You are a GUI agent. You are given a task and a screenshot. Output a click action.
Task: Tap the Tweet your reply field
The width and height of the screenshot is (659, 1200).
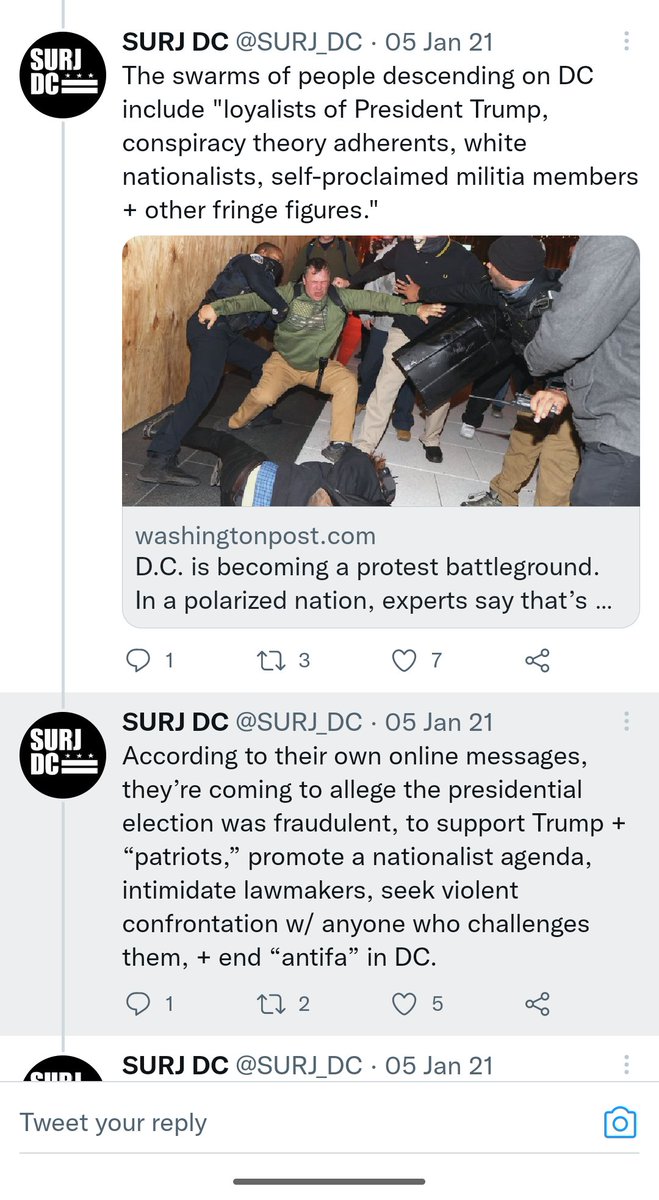point(300,1123)
